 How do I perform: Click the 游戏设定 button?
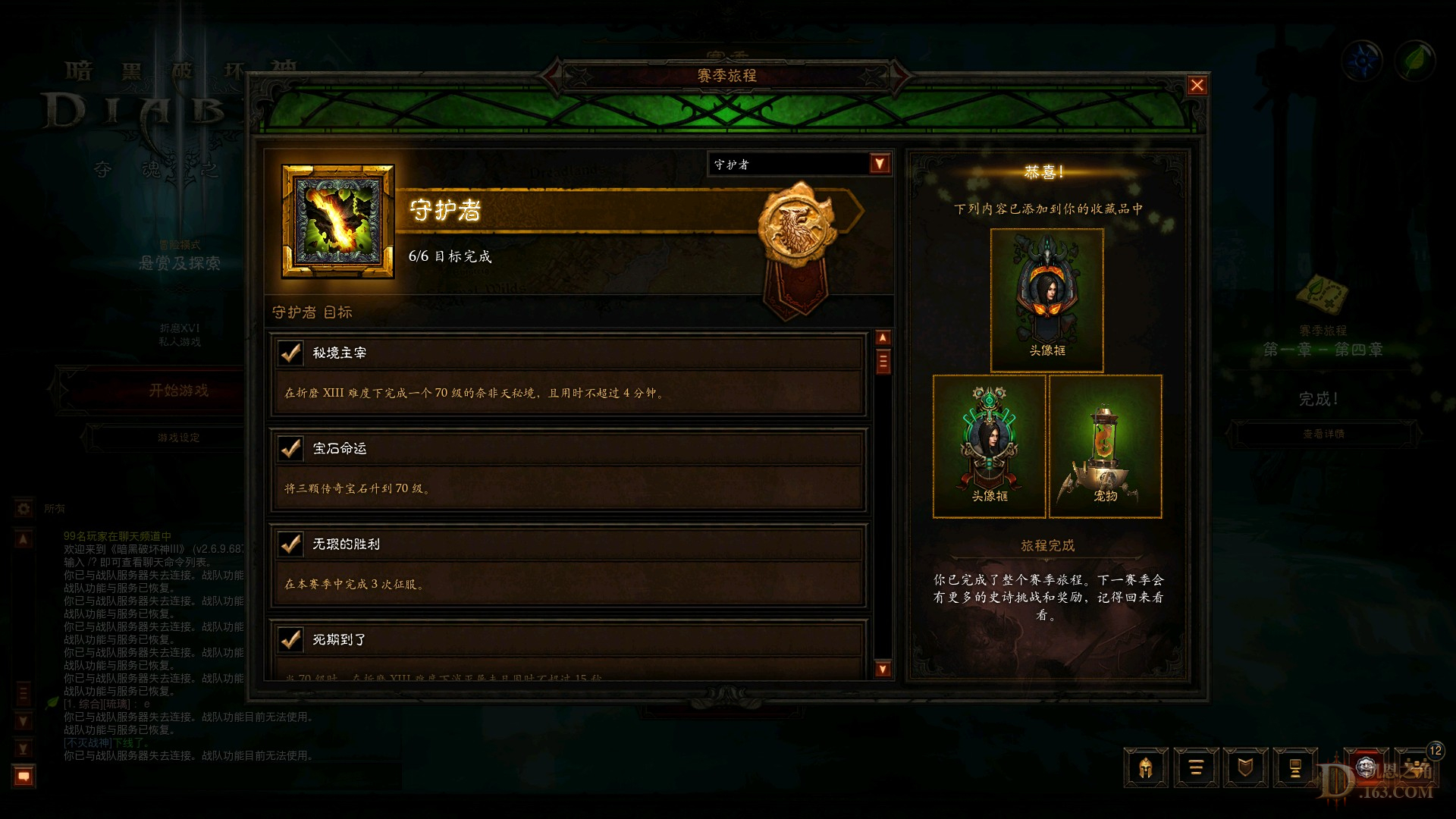point(178,438)
